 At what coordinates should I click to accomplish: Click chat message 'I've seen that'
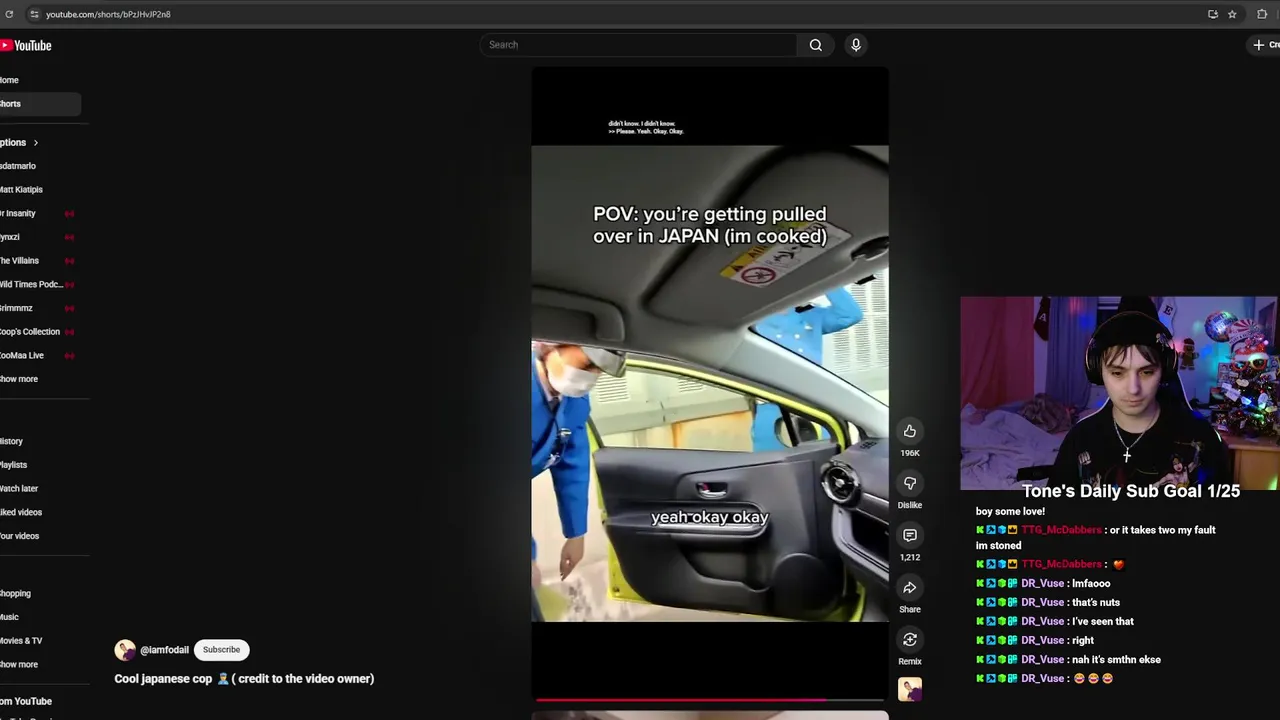[1102, 622]
